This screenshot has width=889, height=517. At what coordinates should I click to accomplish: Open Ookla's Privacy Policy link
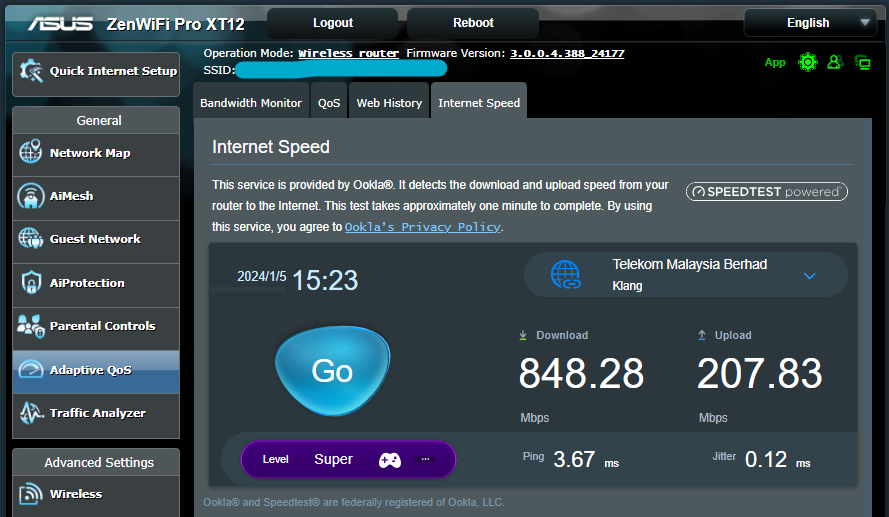click(423, 227)
